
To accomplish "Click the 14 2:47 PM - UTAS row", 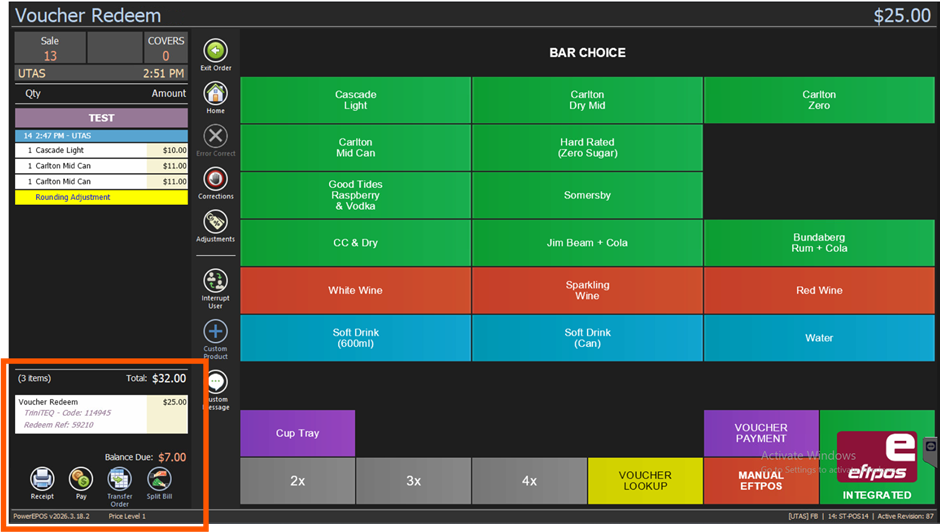I will click(101, 136).
